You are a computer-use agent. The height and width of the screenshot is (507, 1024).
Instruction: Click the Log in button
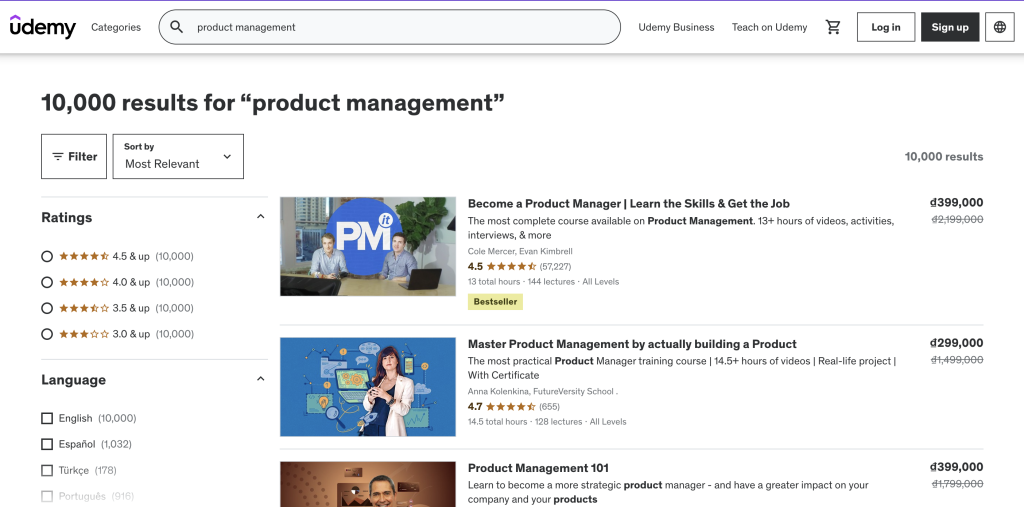(886, 27)
